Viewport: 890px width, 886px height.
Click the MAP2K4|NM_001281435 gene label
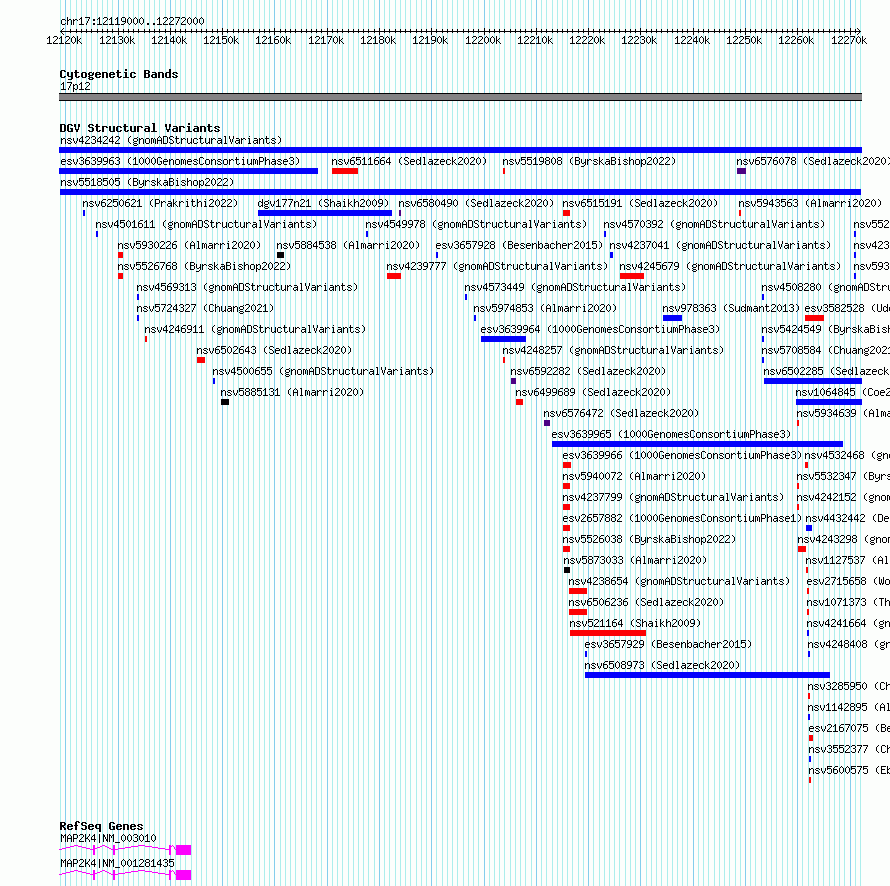(x=117, y=863)
